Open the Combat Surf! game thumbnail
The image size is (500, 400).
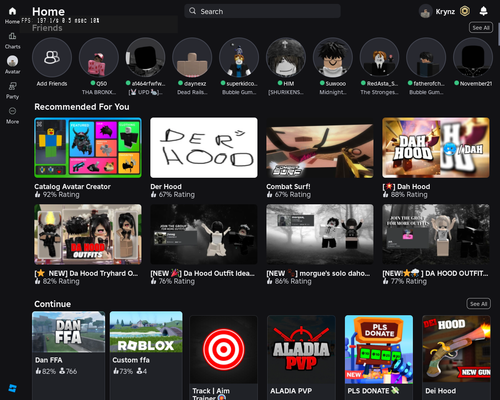pyautogui.click(x=320, y=147)
